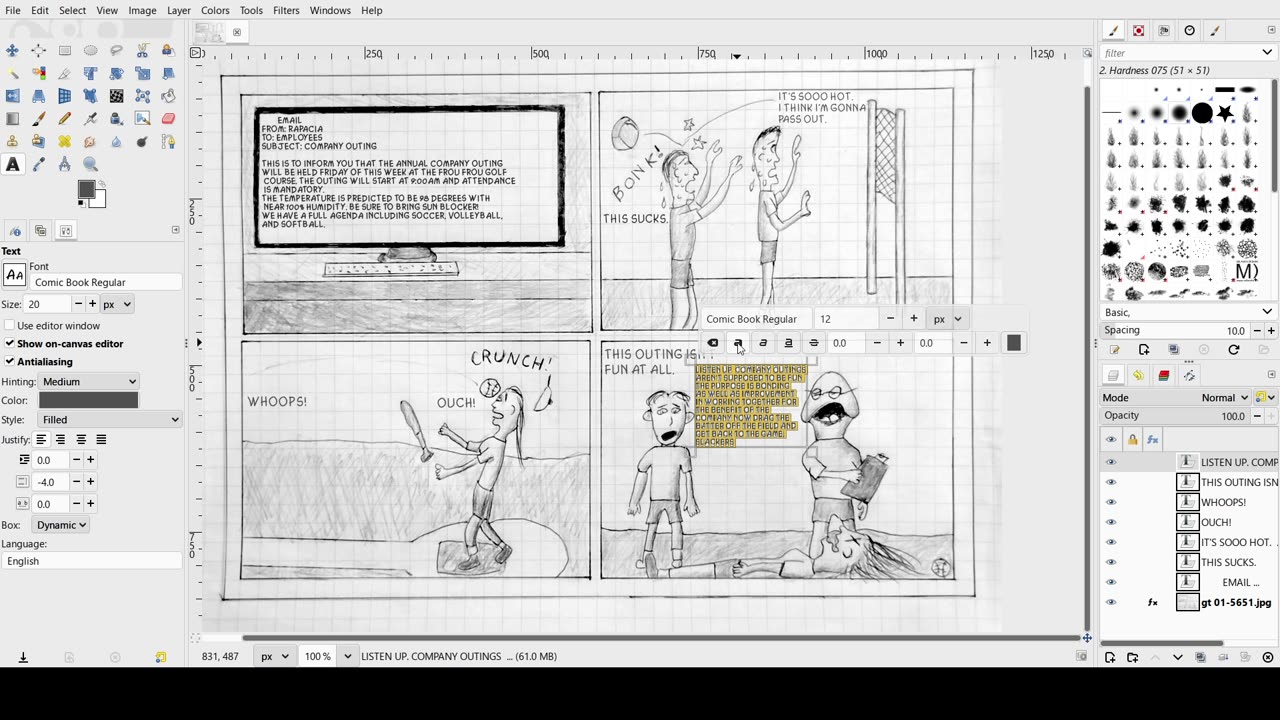
Task: Increase brush Spacing with plus button
Action: [x=1271, y=330]
